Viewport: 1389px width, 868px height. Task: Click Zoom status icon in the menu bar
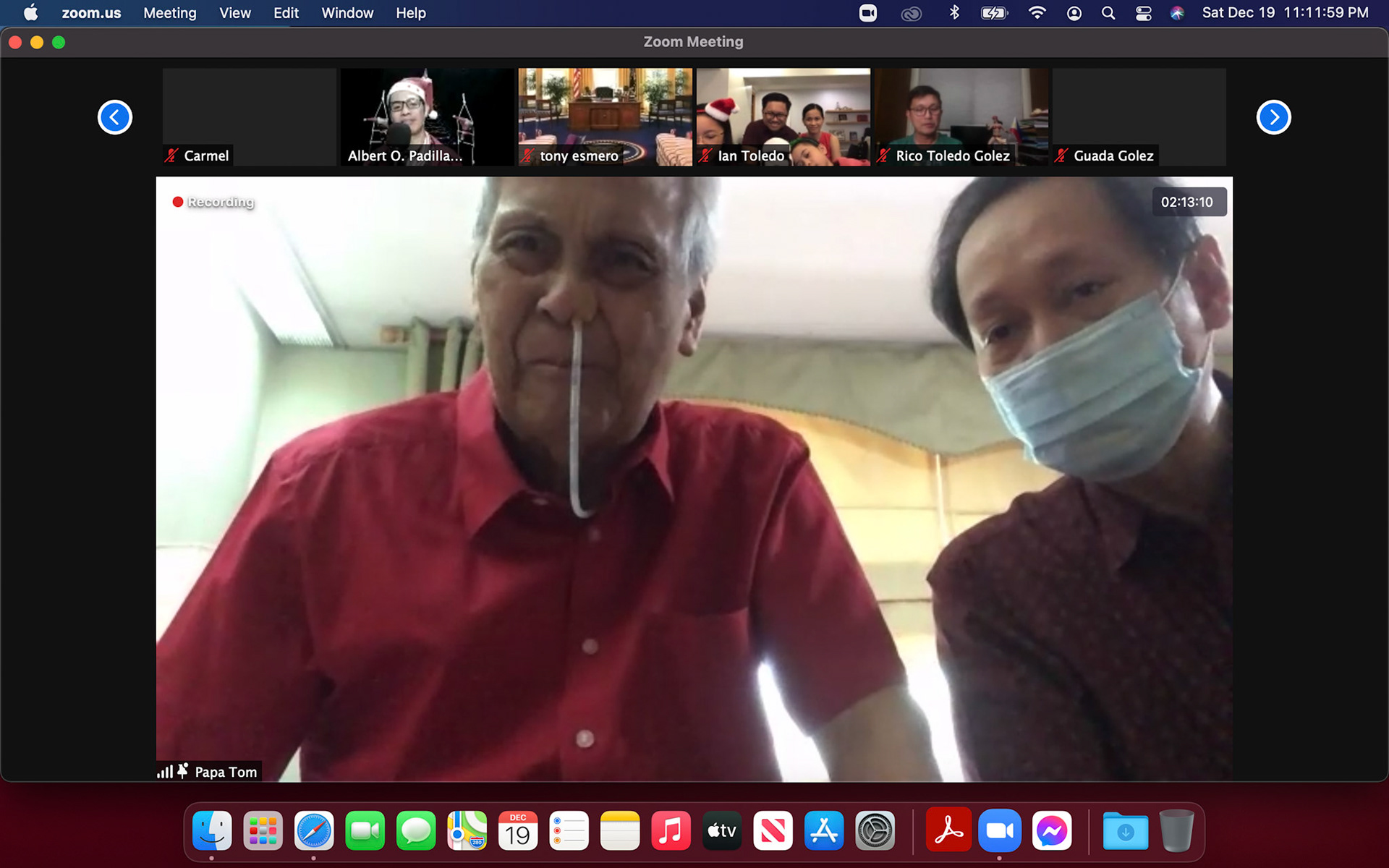point(867,13)
